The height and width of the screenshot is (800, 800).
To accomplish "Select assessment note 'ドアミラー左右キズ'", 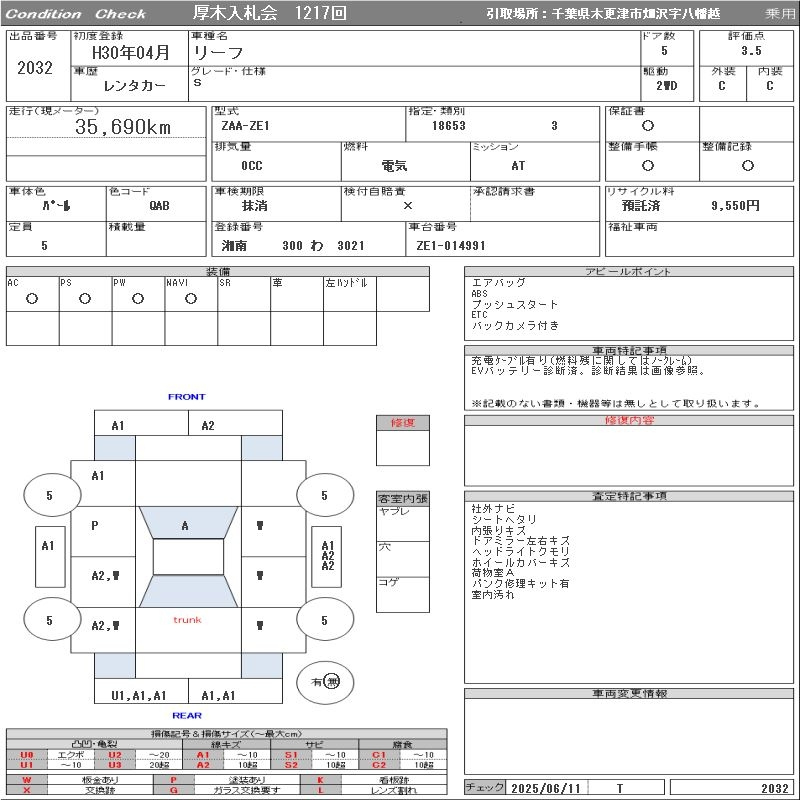I will click(x=520, y=541).
